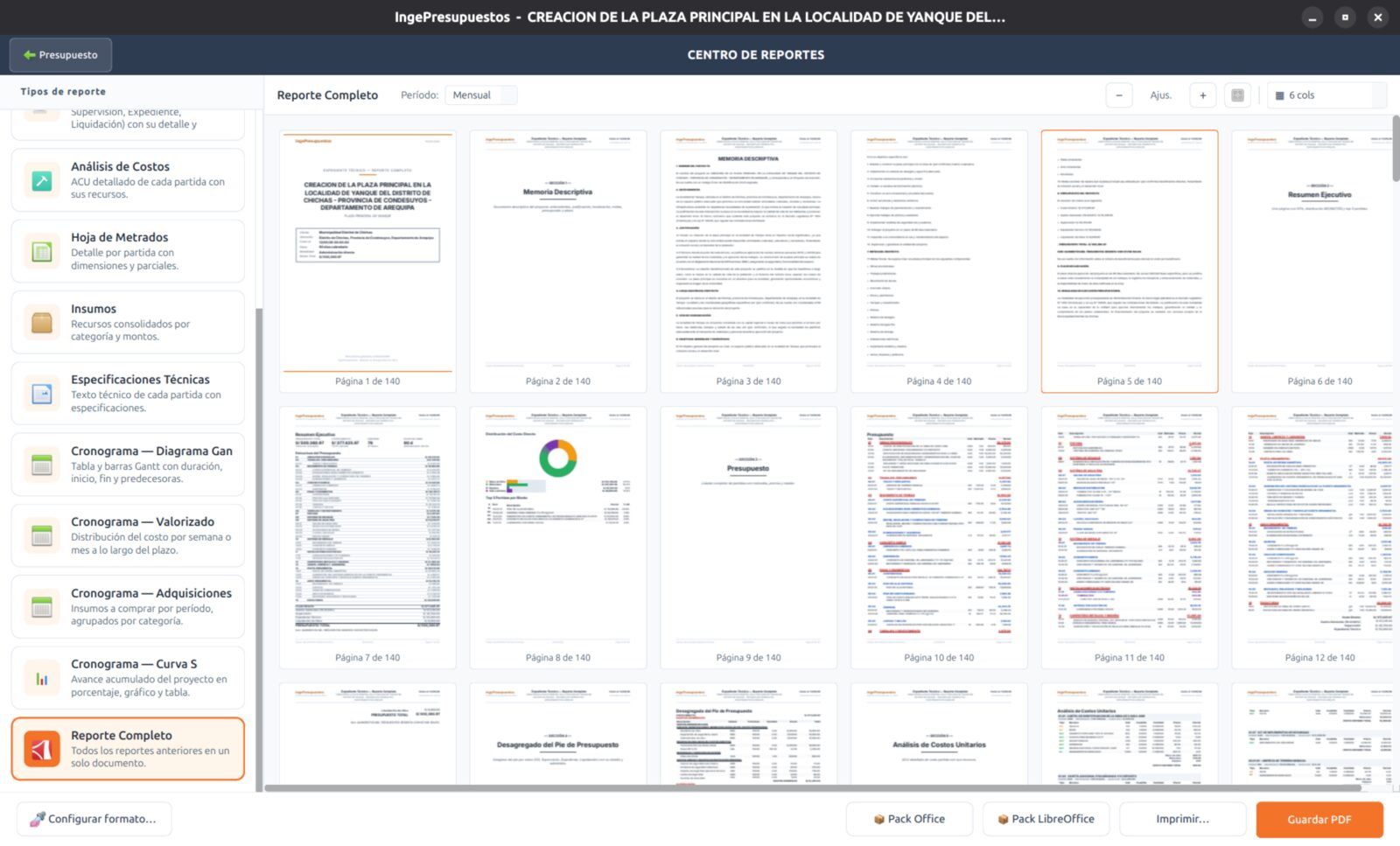
Task: Click the package icon in Pack LibreOffice
Action: click(1004, 820)
